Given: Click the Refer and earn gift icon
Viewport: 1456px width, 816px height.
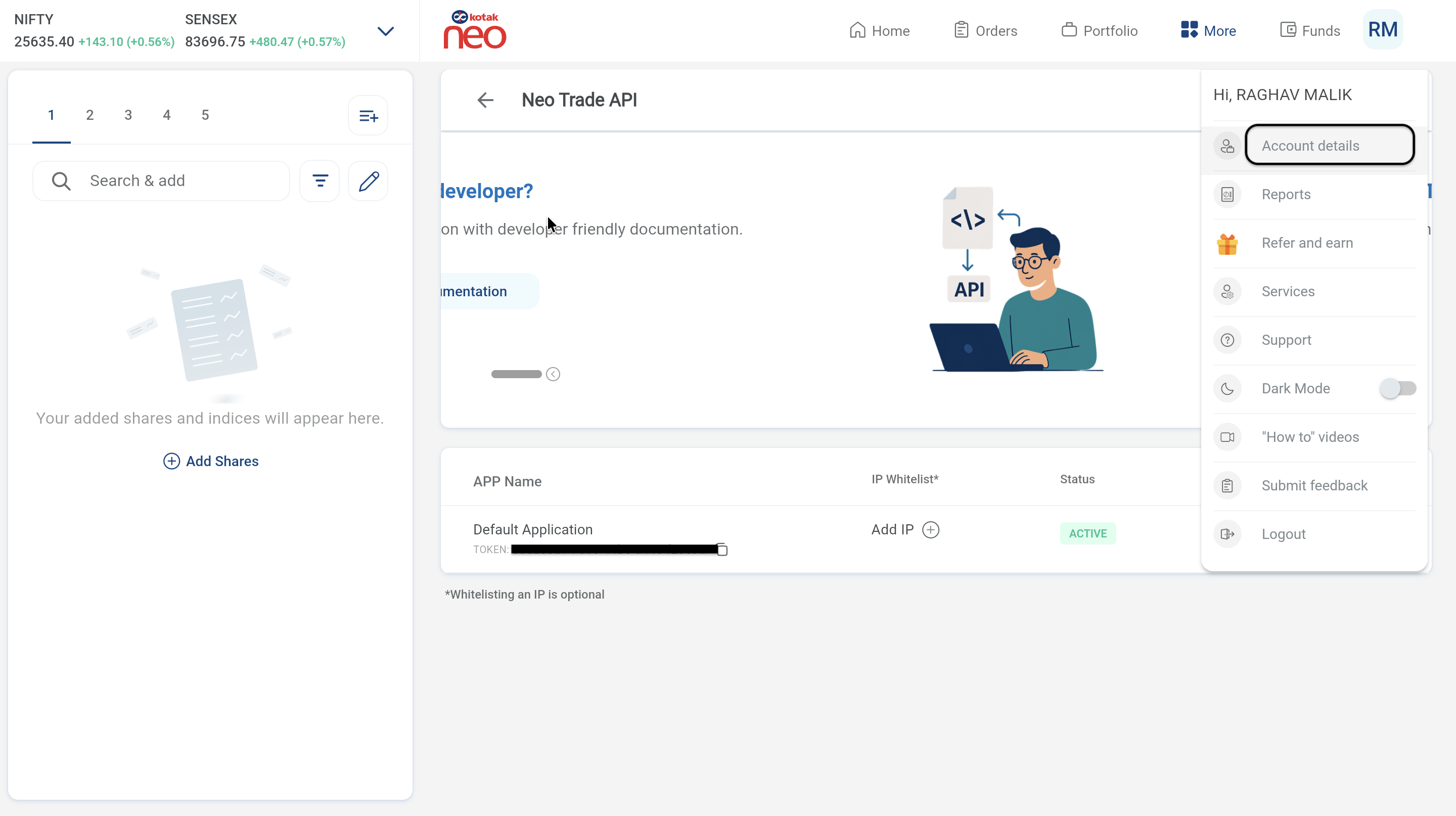Looking at the screenshot, I should (x=1227, y=244).
